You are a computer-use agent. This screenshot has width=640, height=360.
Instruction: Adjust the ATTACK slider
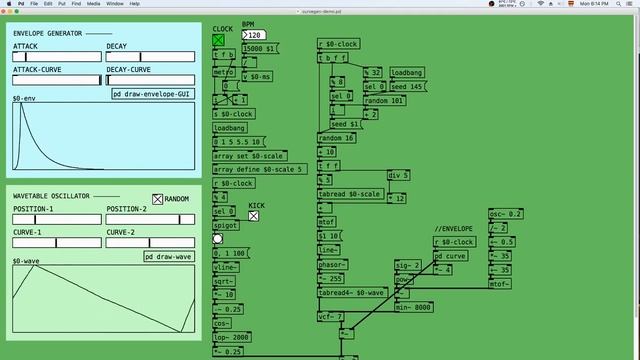[x=57, y=56]
